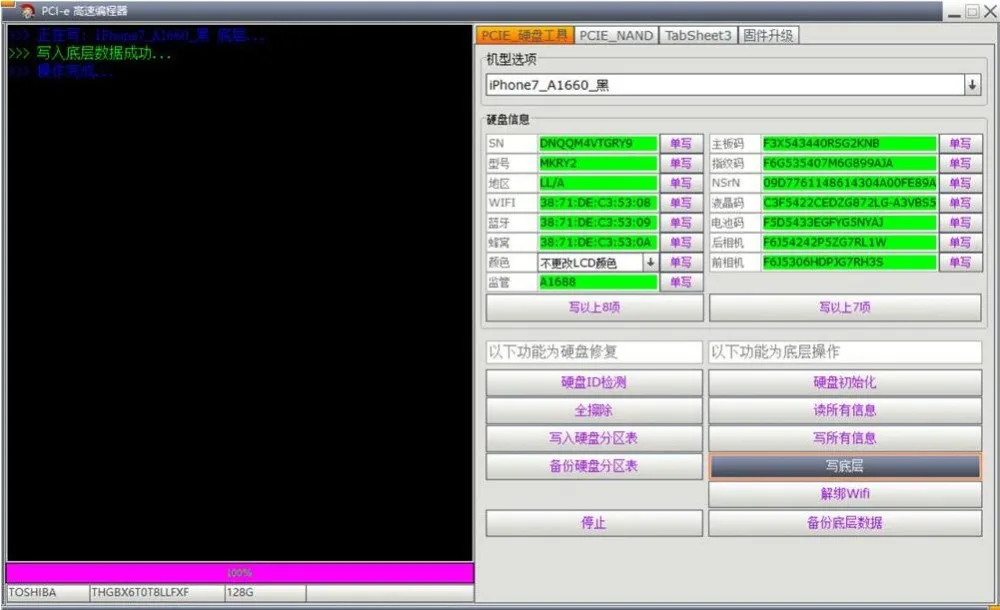Click 蓝牙 address field ending 53:09
Screen dimensions: 1000x610
[x=598, y=223]
